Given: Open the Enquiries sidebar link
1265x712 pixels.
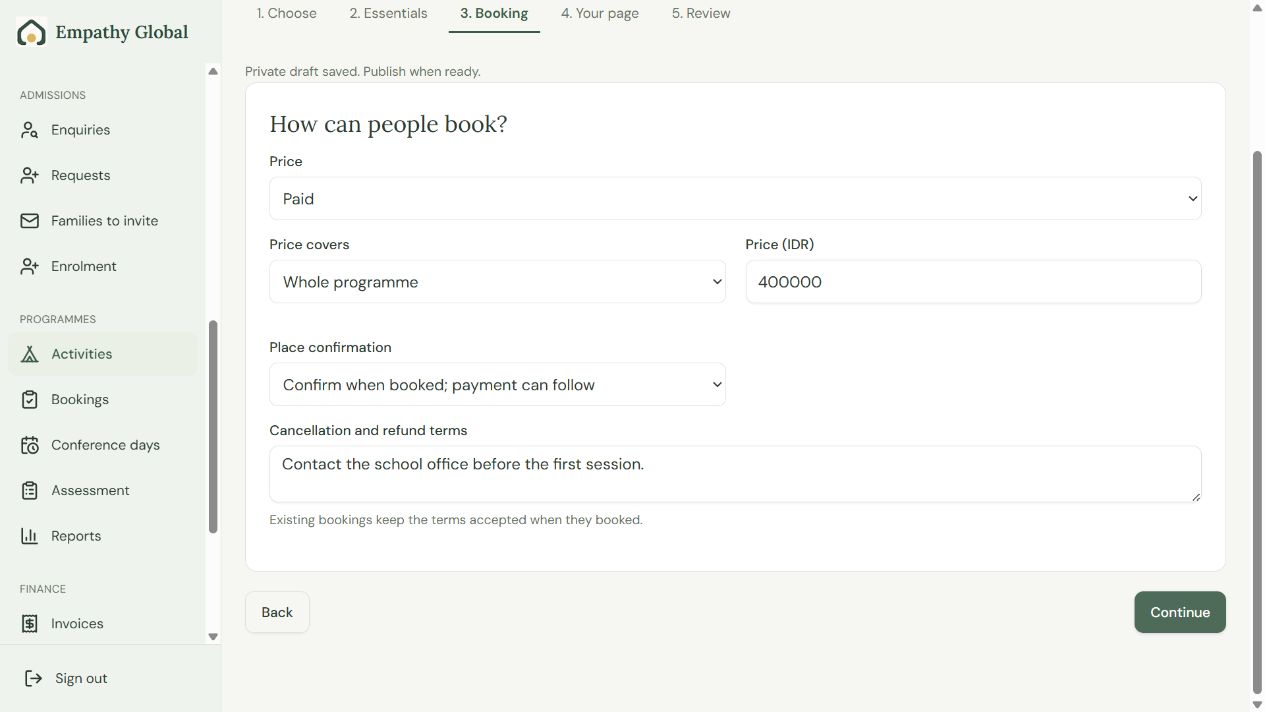Looking at the screenshot, I should [103, 130].
